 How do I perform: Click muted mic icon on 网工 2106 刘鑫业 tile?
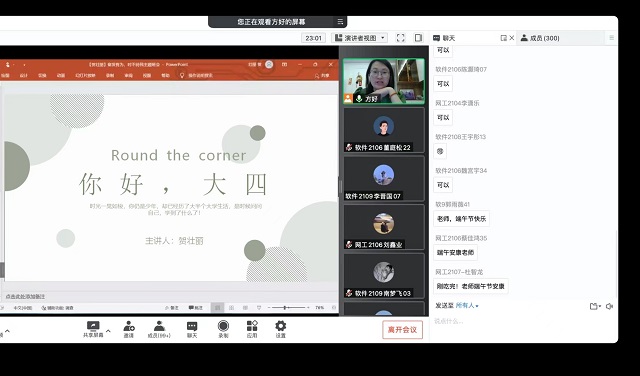click(x=349, y=245)
